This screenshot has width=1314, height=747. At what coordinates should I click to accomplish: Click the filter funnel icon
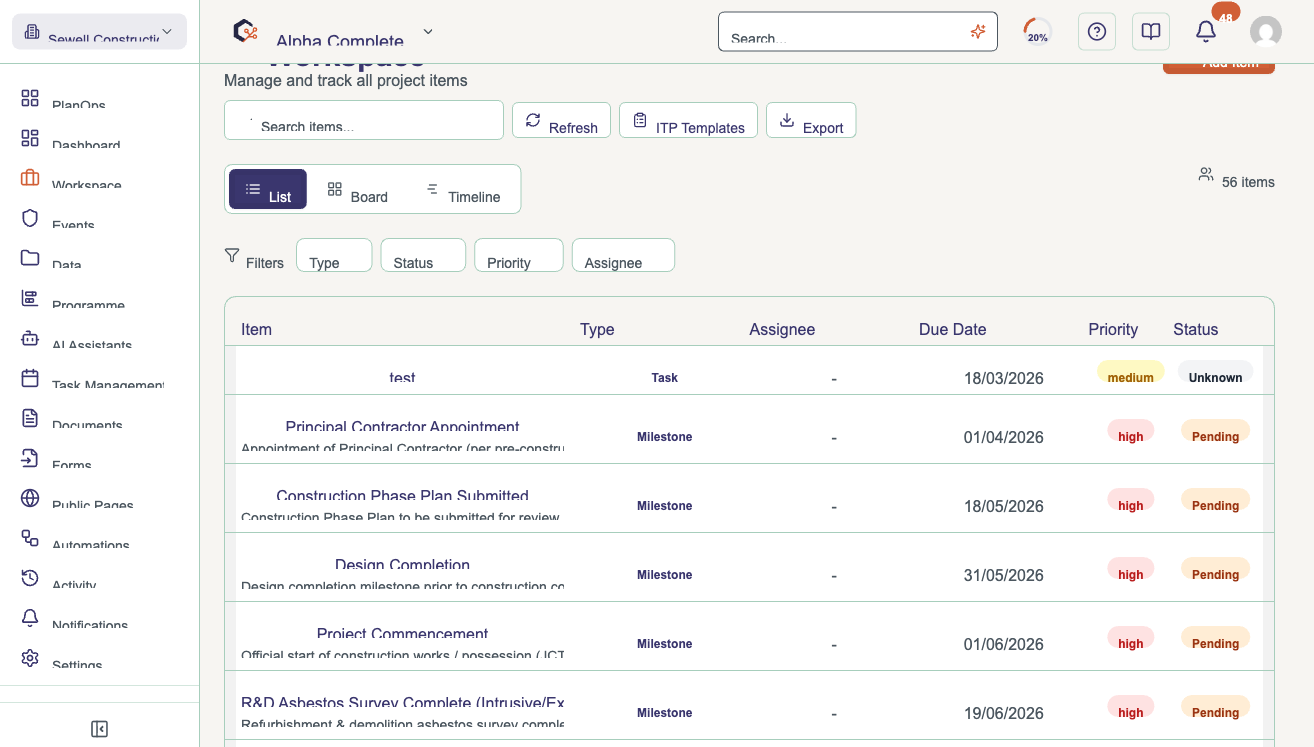click(x=232, y=255)
